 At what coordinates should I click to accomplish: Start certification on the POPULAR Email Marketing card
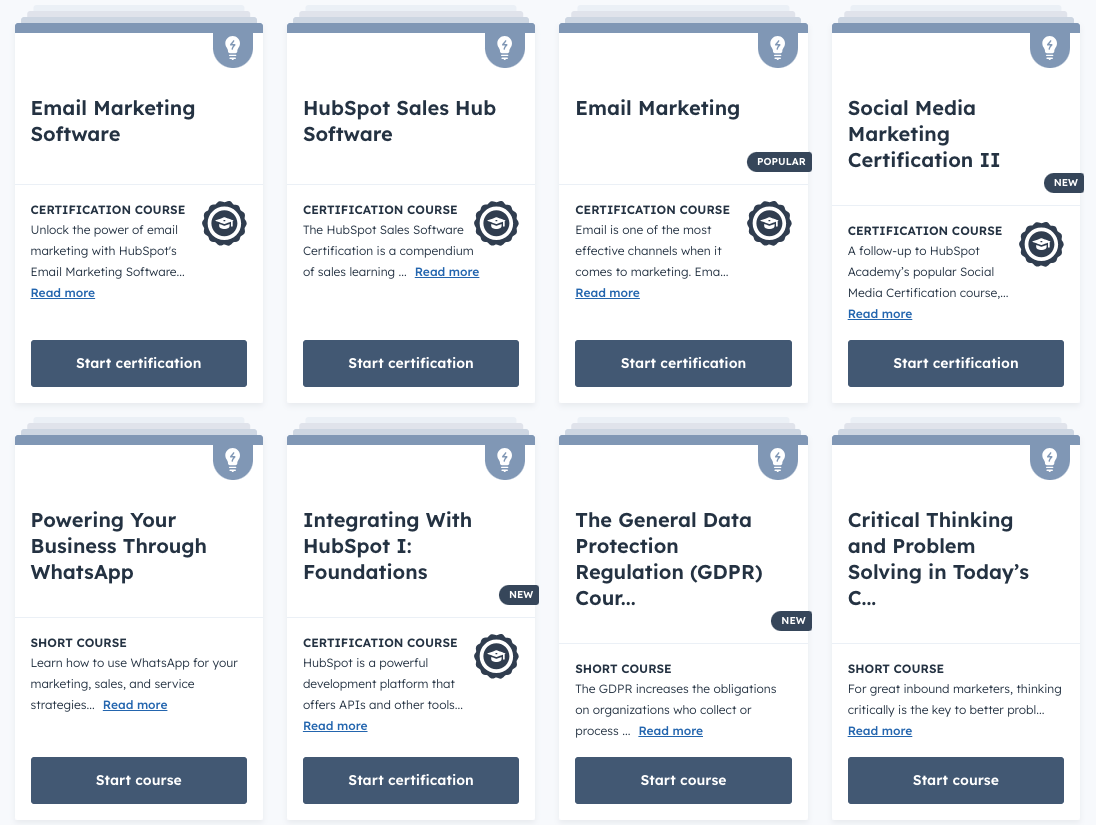pyautogui.click(x=684, y=364)
